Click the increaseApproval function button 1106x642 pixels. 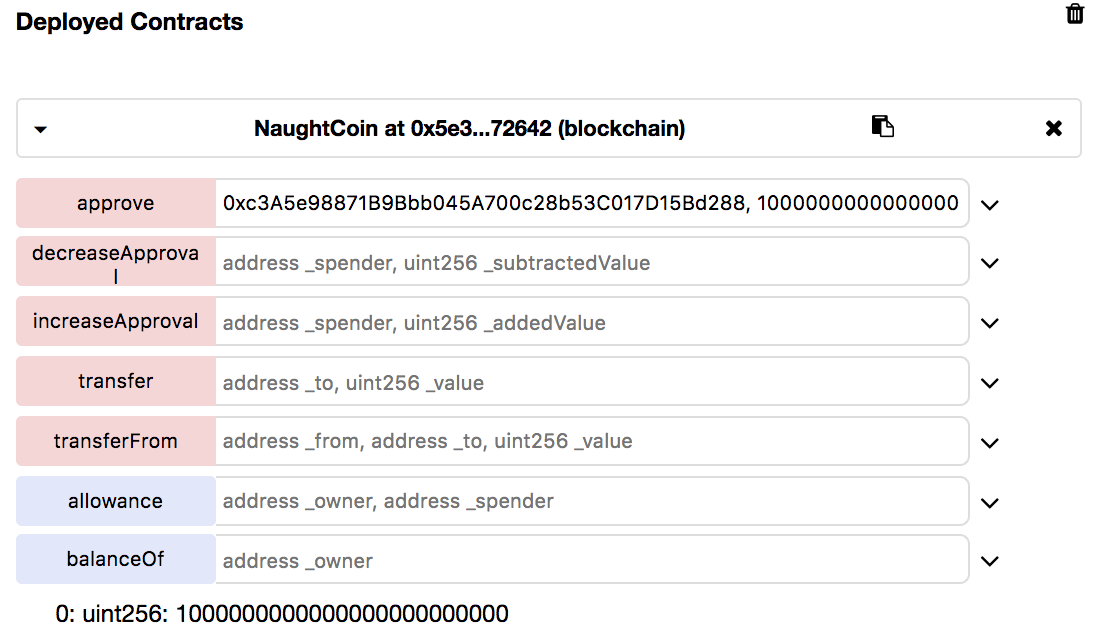coord(116,322)
